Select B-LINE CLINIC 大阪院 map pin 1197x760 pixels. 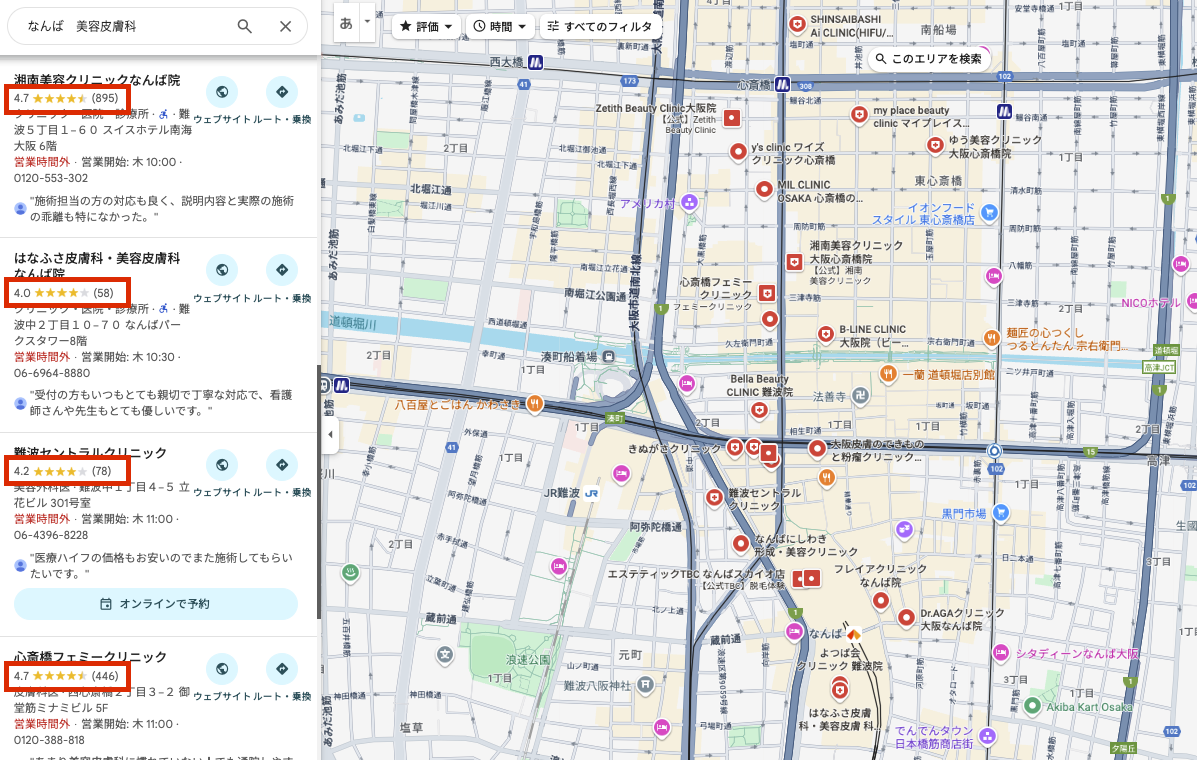coord(825,334)
